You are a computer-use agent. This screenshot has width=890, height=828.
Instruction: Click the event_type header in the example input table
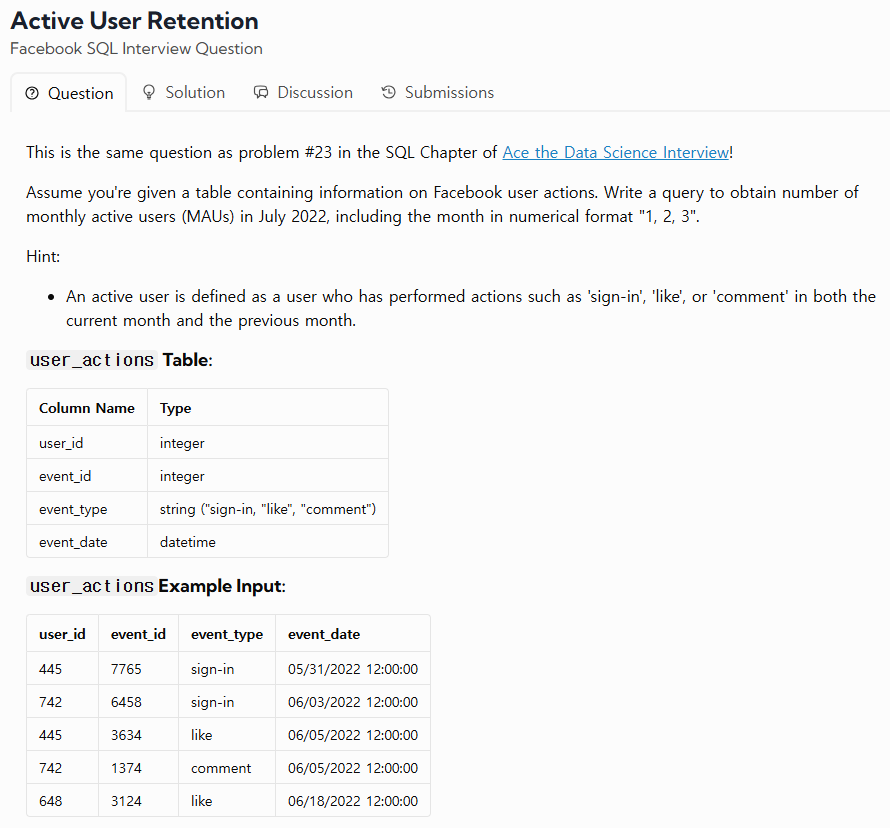(227, 634)
